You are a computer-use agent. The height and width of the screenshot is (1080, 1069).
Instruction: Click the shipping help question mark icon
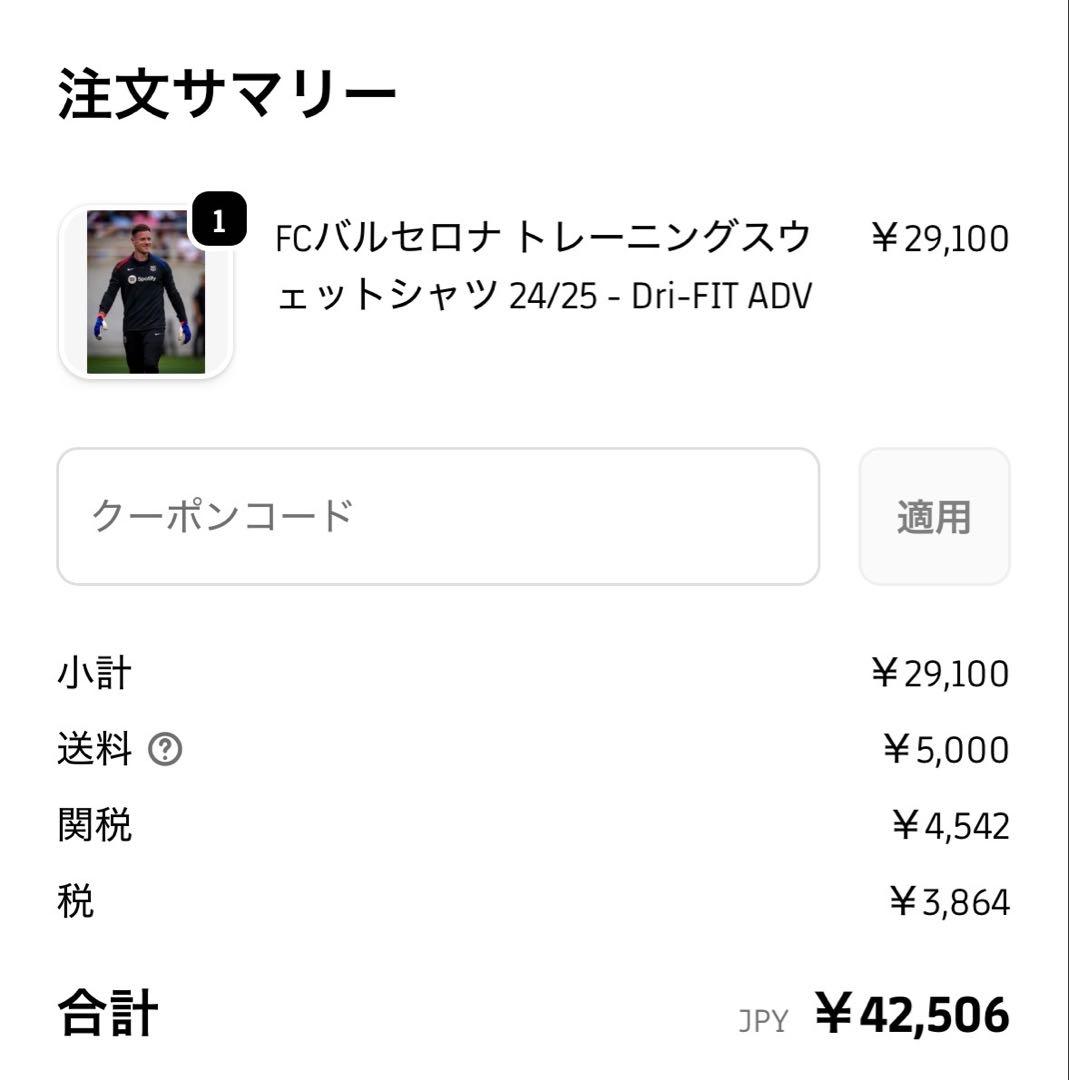point(165,749)
